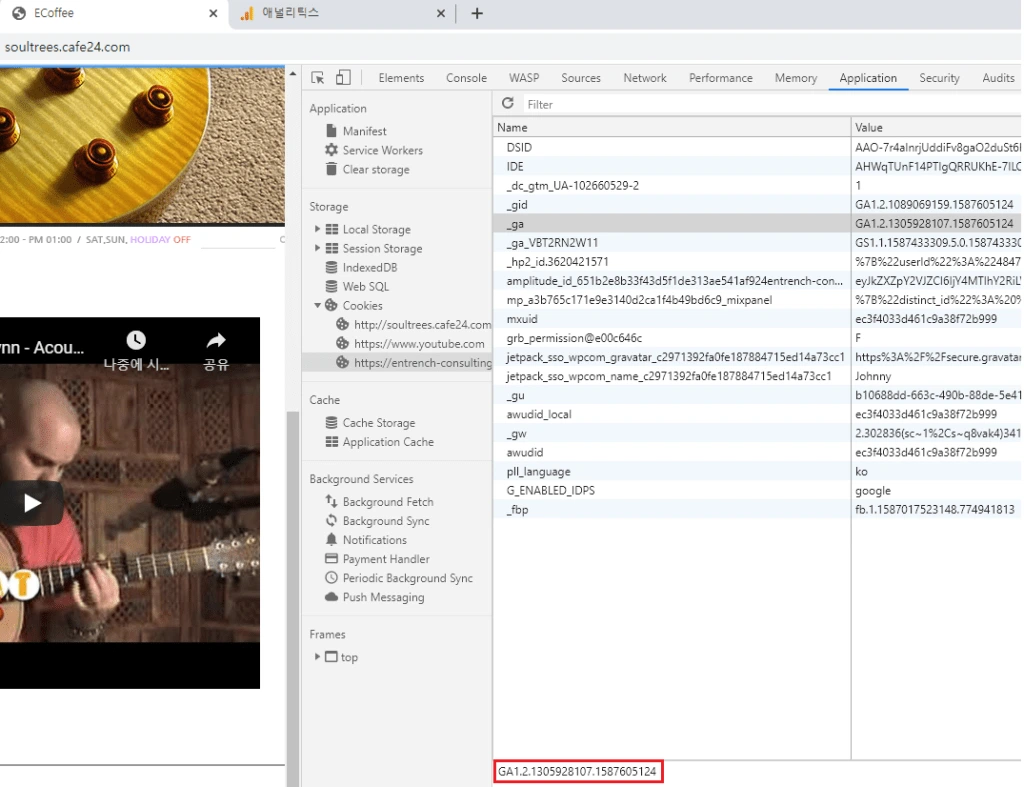
Task: Switch to the Security tab
Action: tap(939, 78)
